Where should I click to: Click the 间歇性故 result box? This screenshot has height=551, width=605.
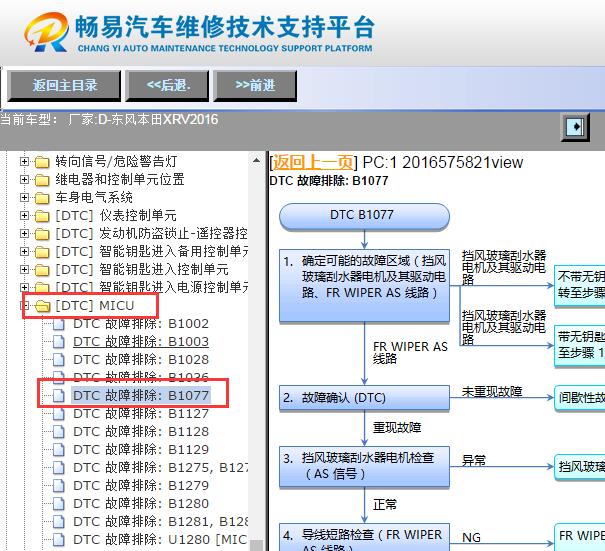coord(580,398)
